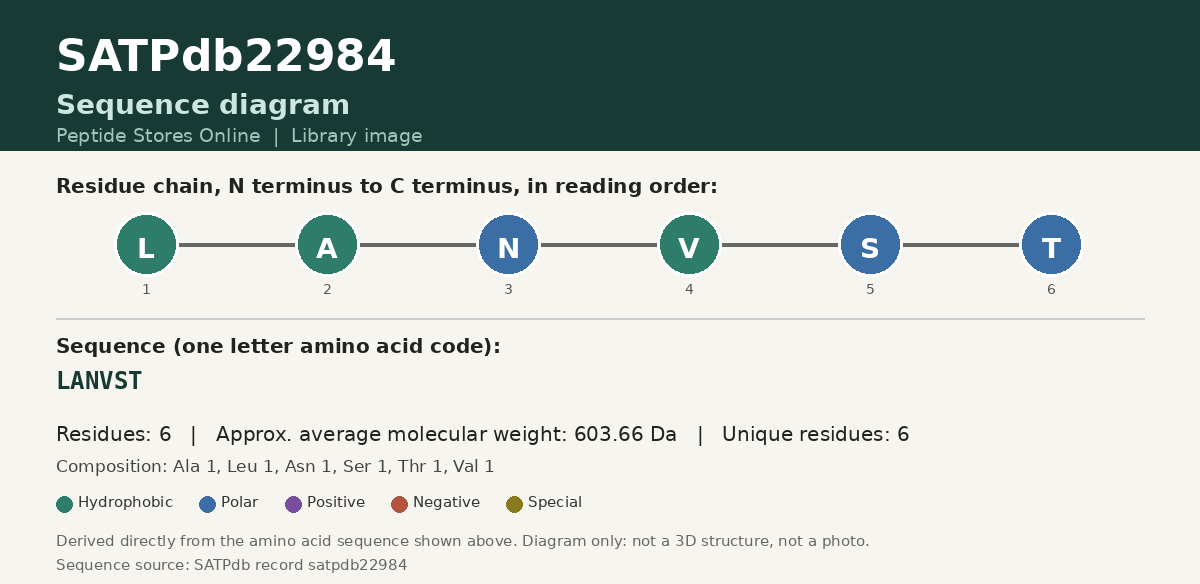Select the Special legend swatch
The image size is (1200, 584).
click(x=515, y=504)
